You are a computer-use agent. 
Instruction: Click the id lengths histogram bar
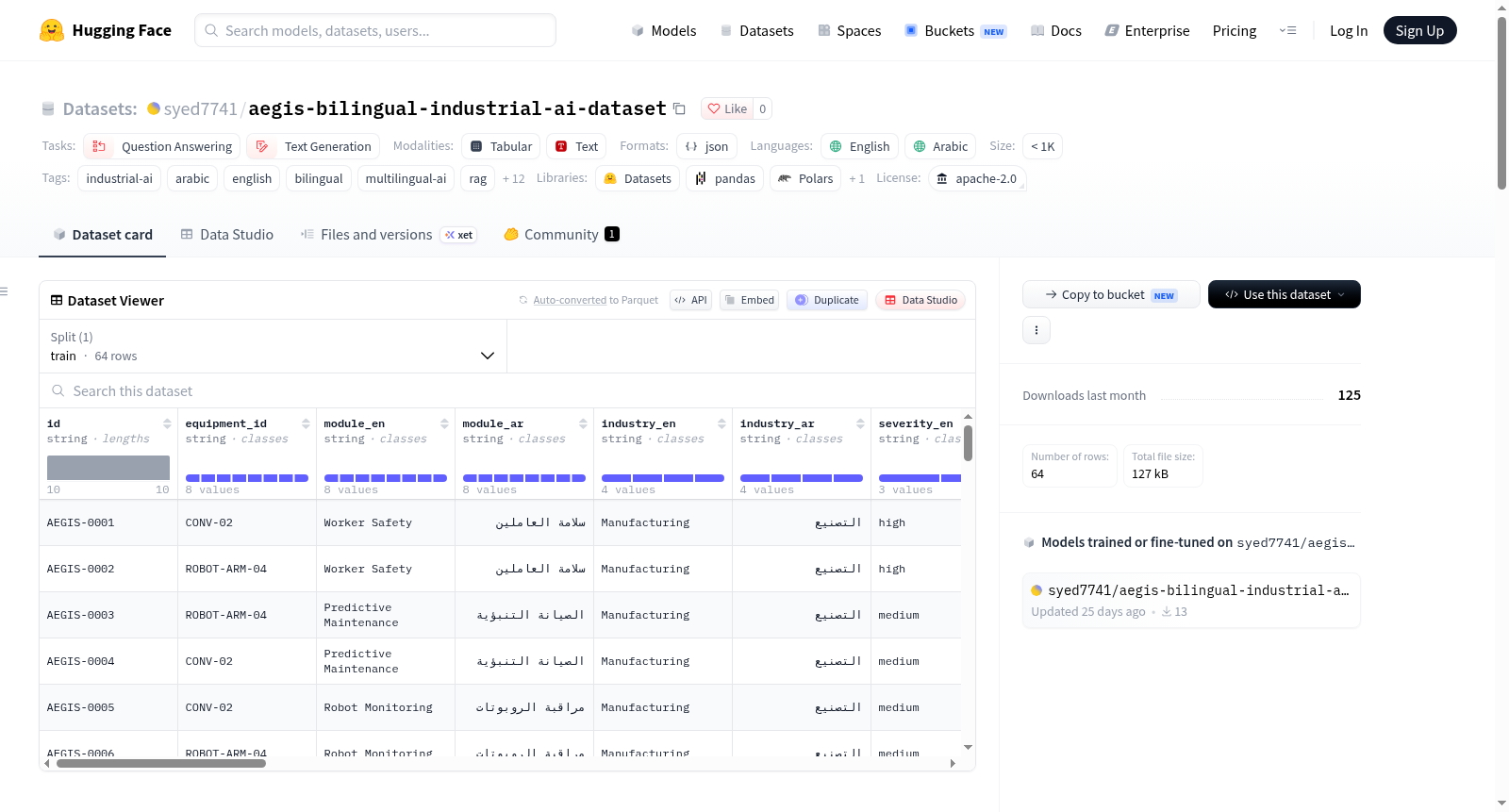click(108, 467)
